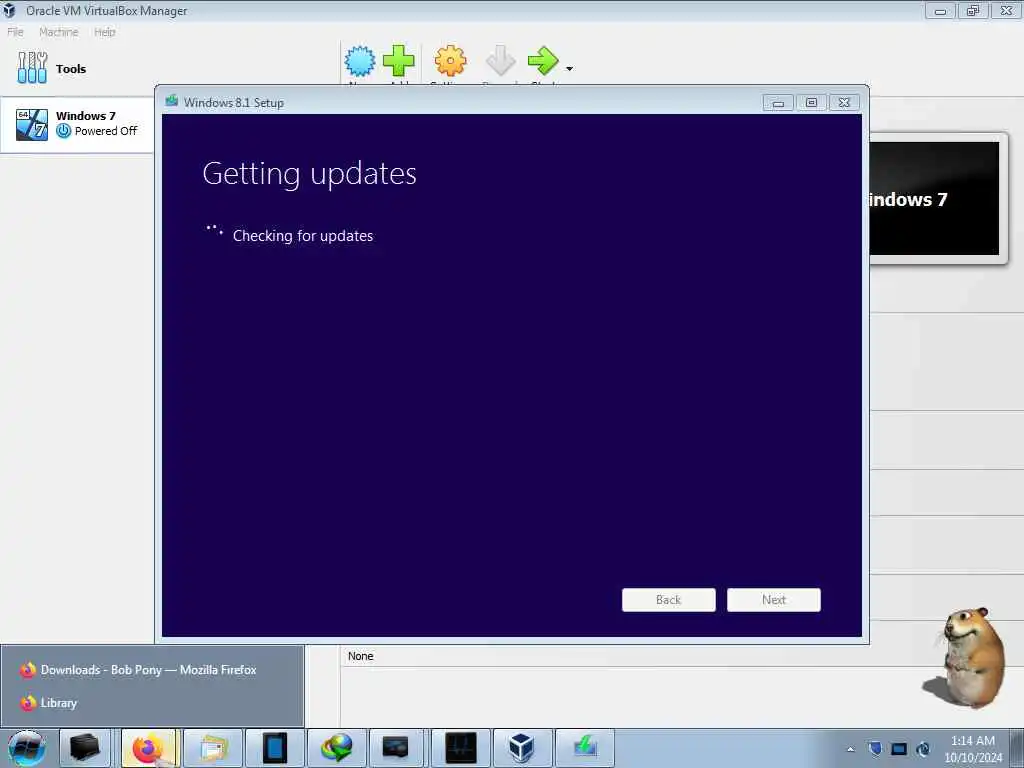The height and width of the screenshot is (768, 1024).
Task: Open the performance monitor graph taskbar icon
Action: coord(460,748)
